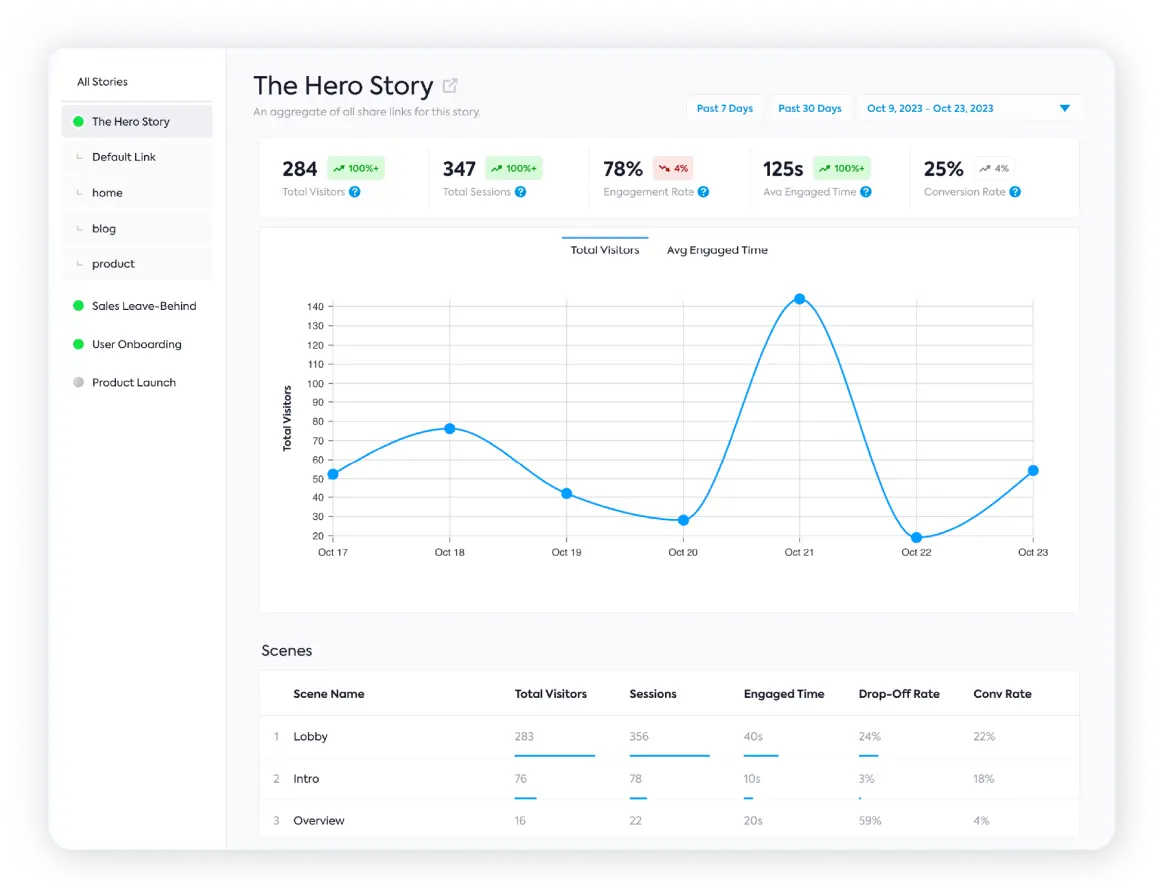This screenshot has width=1158, height=894.
Task: Click the Drop-Off Rate column header
Action: pyautogui.click(x=898, y=694)
